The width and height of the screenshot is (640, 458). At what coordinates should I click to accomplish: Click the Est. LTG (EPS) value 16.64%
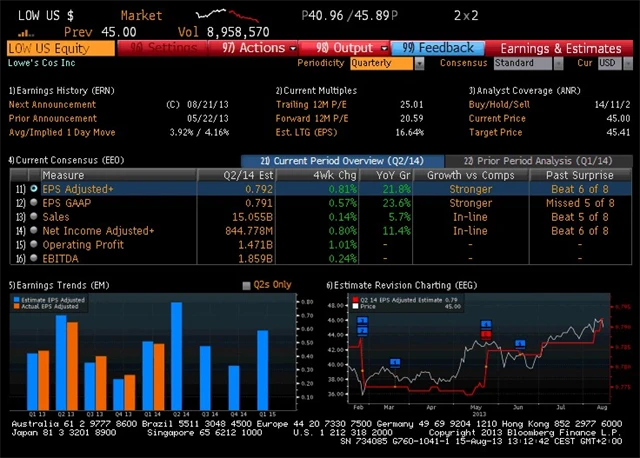tap(409, 132)
